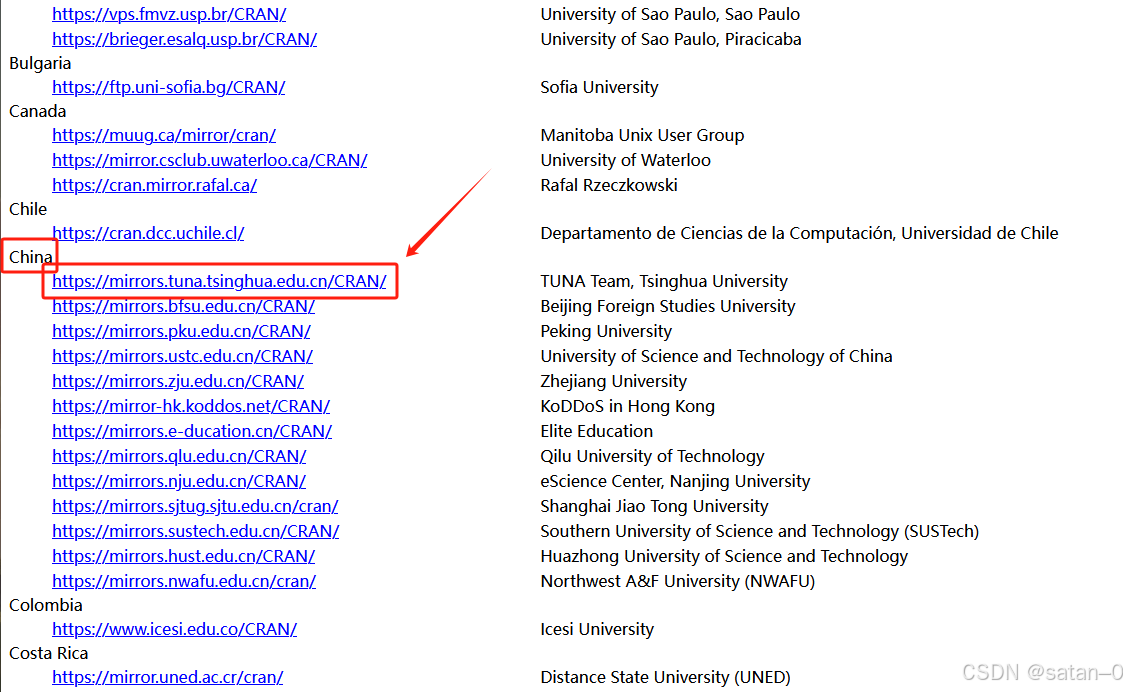Click the SUSTech university description

[x=760, y=532]
